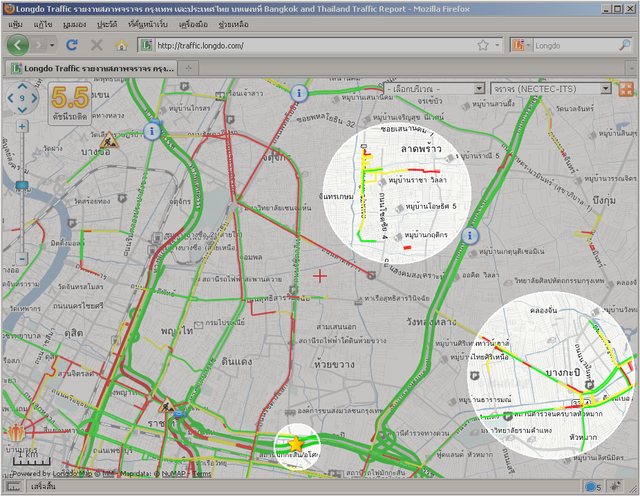This screenshot has height=496, width=640.
Task: Open the list-all-tabs dropdown
Action: pyautogui.click(x=632, y=68)
